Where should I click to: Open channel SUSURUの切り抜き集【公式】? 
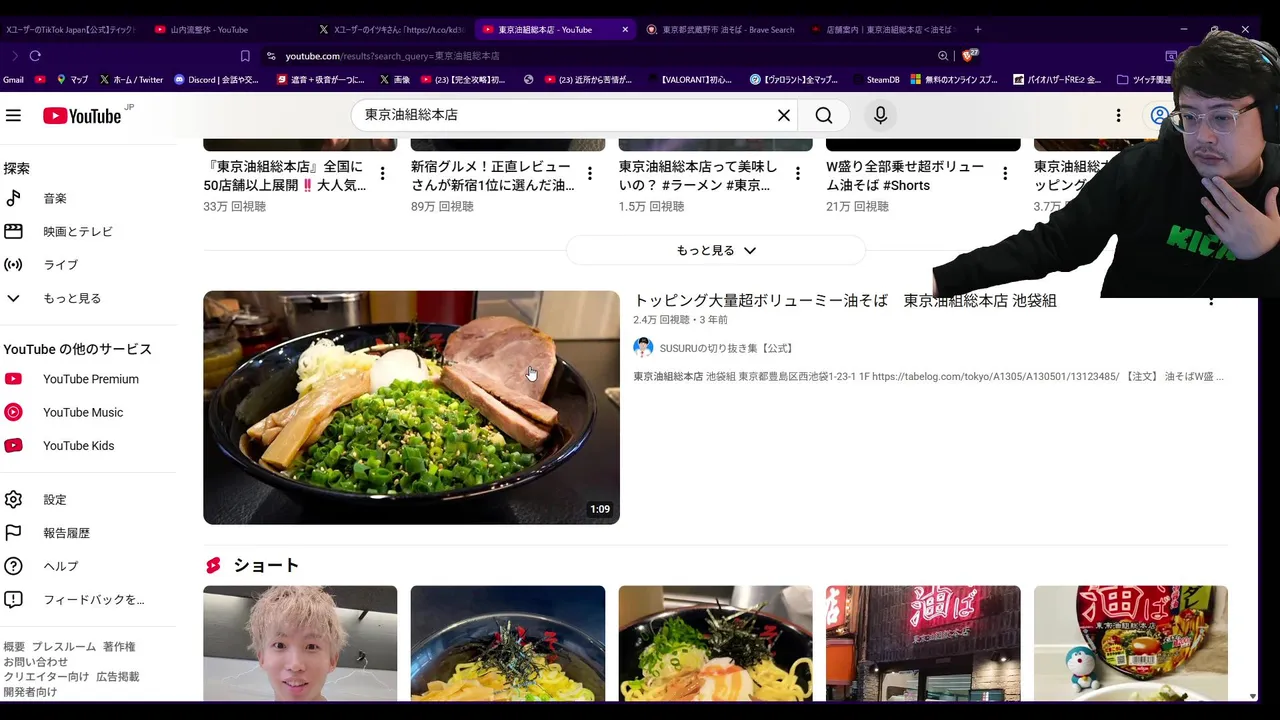coord(728,348)
